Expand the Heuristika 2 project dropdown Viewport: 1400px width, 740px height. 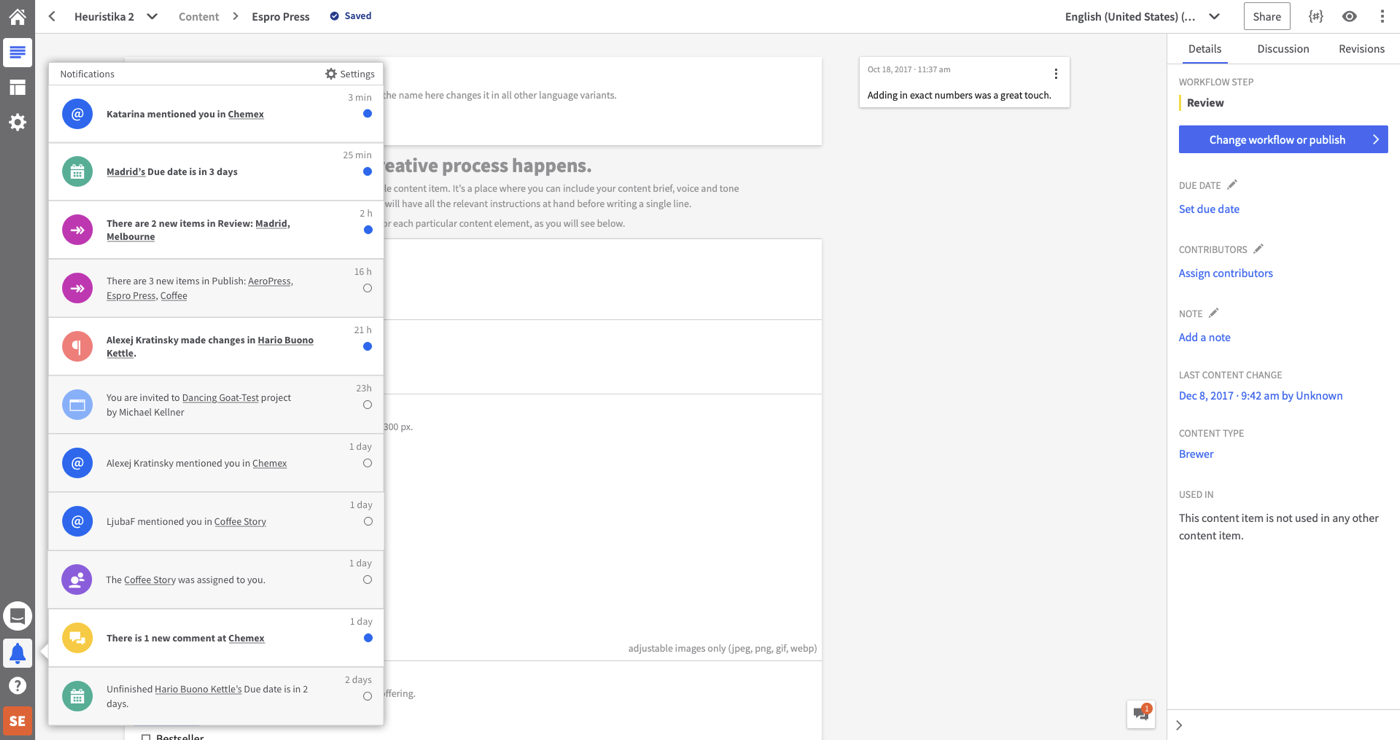(x=152, y=16)
